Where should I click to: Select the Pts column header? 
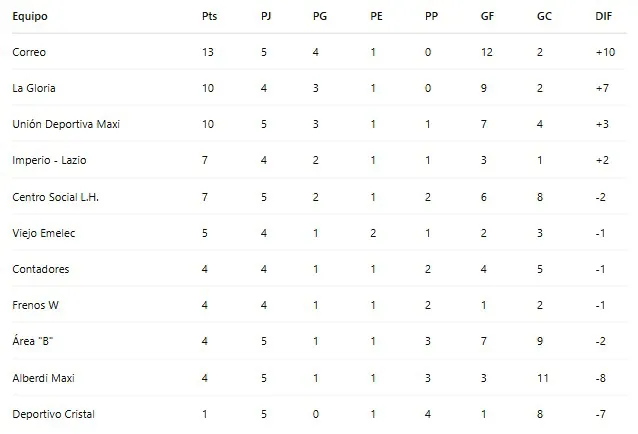pos(208,17)
